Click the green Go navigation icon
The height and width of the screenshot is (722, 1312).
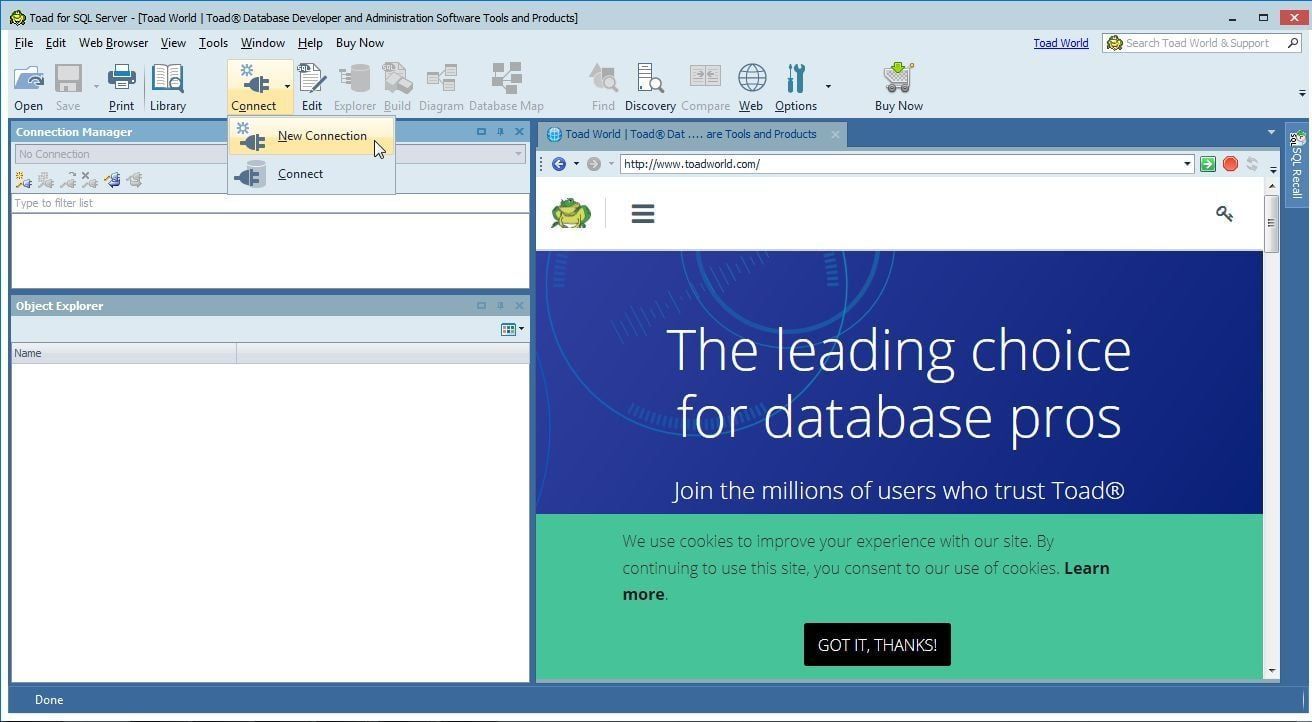coord(1208,164)
